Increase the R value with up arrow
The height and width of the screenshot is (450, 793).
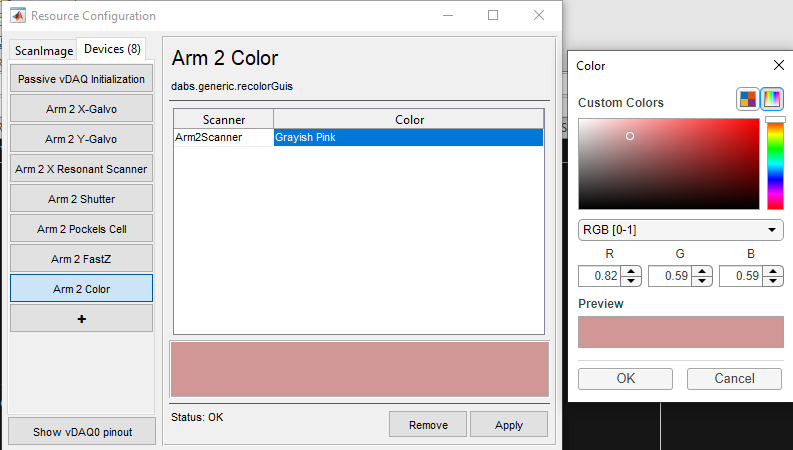pyautogui.click(x=631, y=272)
